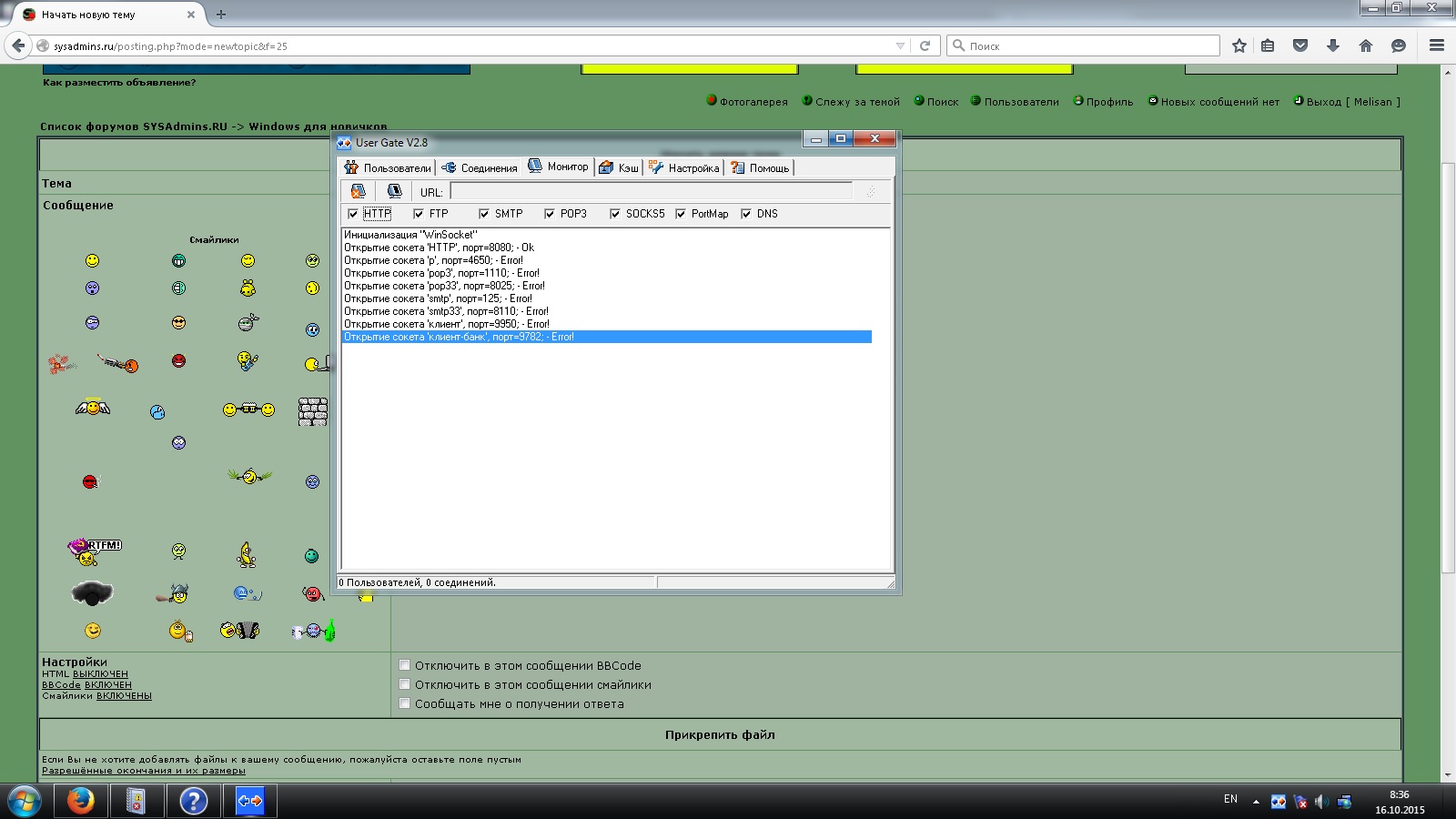The image size is (1456, 819).
Task: Select the Монитор tab
Action: point(559,167)
